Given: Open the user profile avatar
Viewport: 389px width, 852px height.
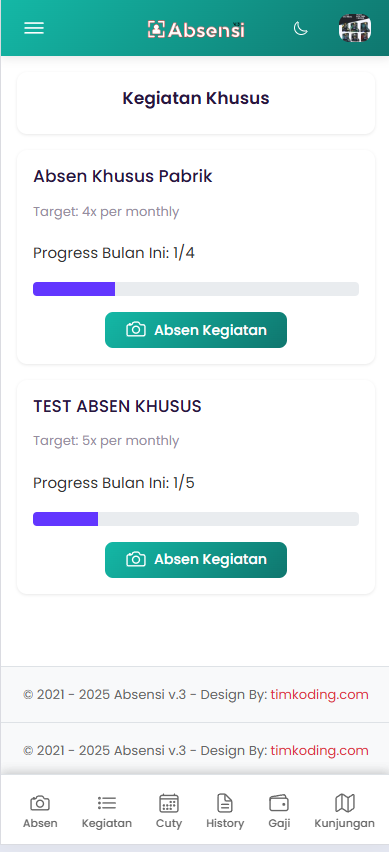Looking at the screenshot, I should 355,28.
